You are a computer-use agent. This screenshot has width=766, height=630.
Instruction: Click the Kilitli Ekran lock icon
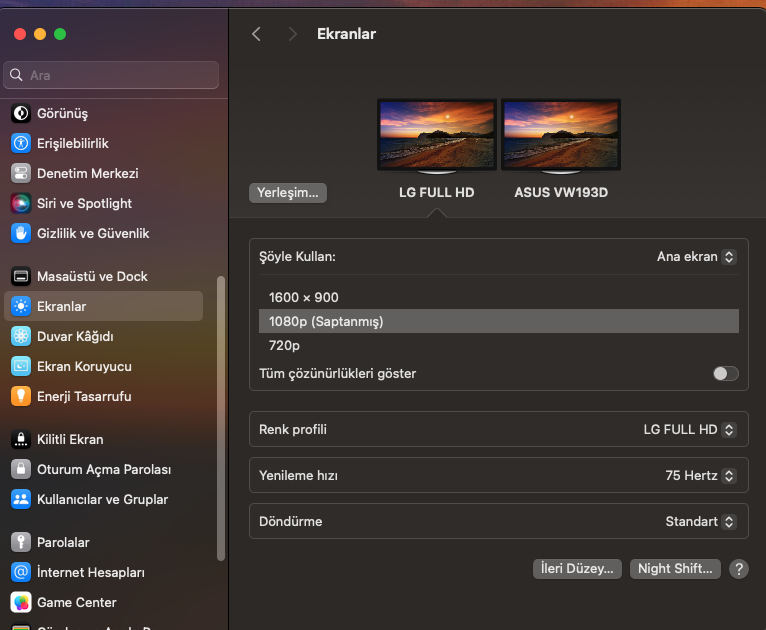pos(21,439)
